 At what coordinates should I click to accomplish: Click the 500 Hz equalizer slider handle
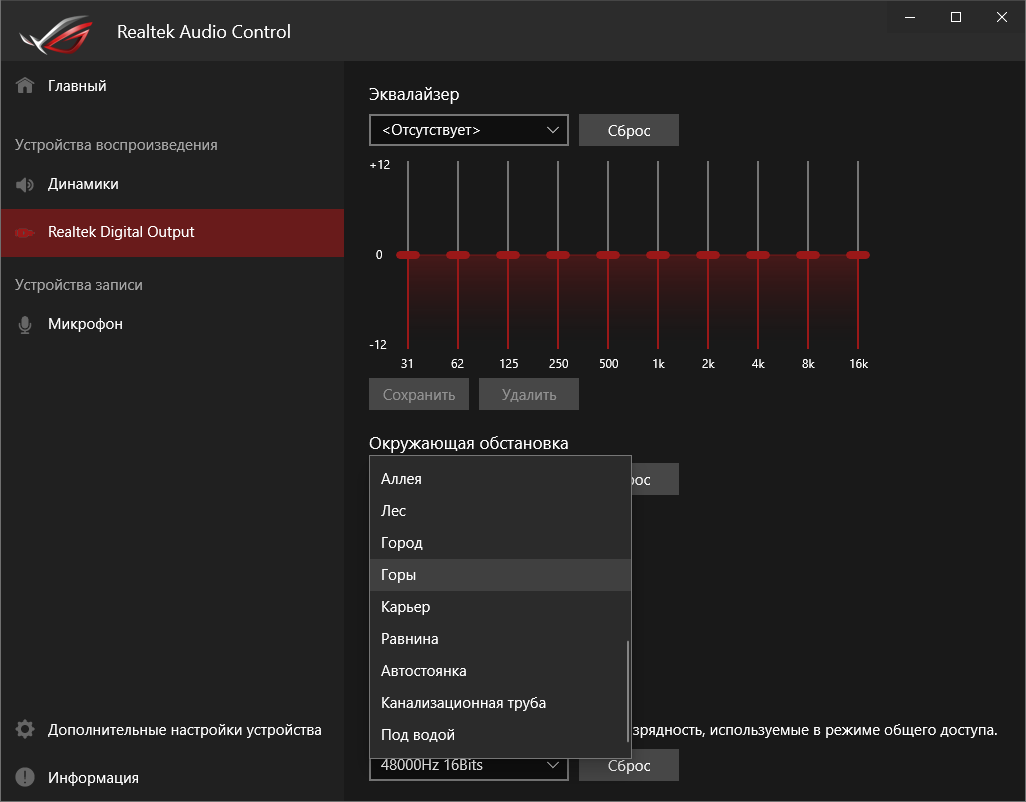[x=608, y=255]
